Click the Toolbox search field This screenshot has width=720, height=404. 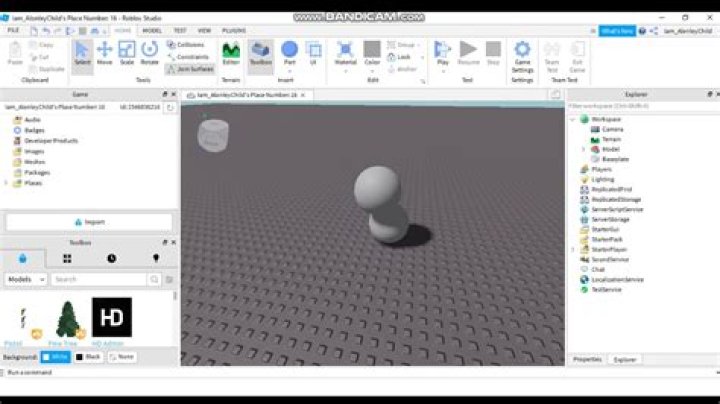coord(105,279)
